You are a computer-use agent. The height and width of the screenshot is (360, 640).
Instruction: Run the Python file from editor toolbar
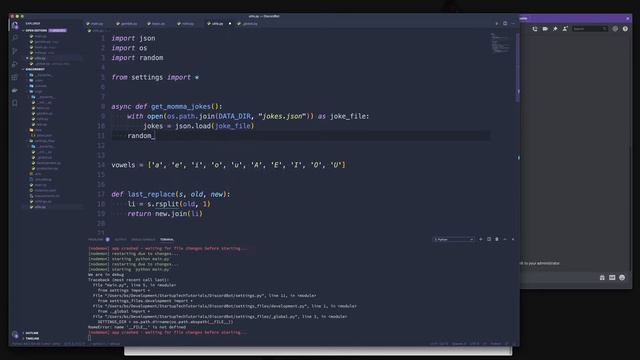[x=497, y=24]
